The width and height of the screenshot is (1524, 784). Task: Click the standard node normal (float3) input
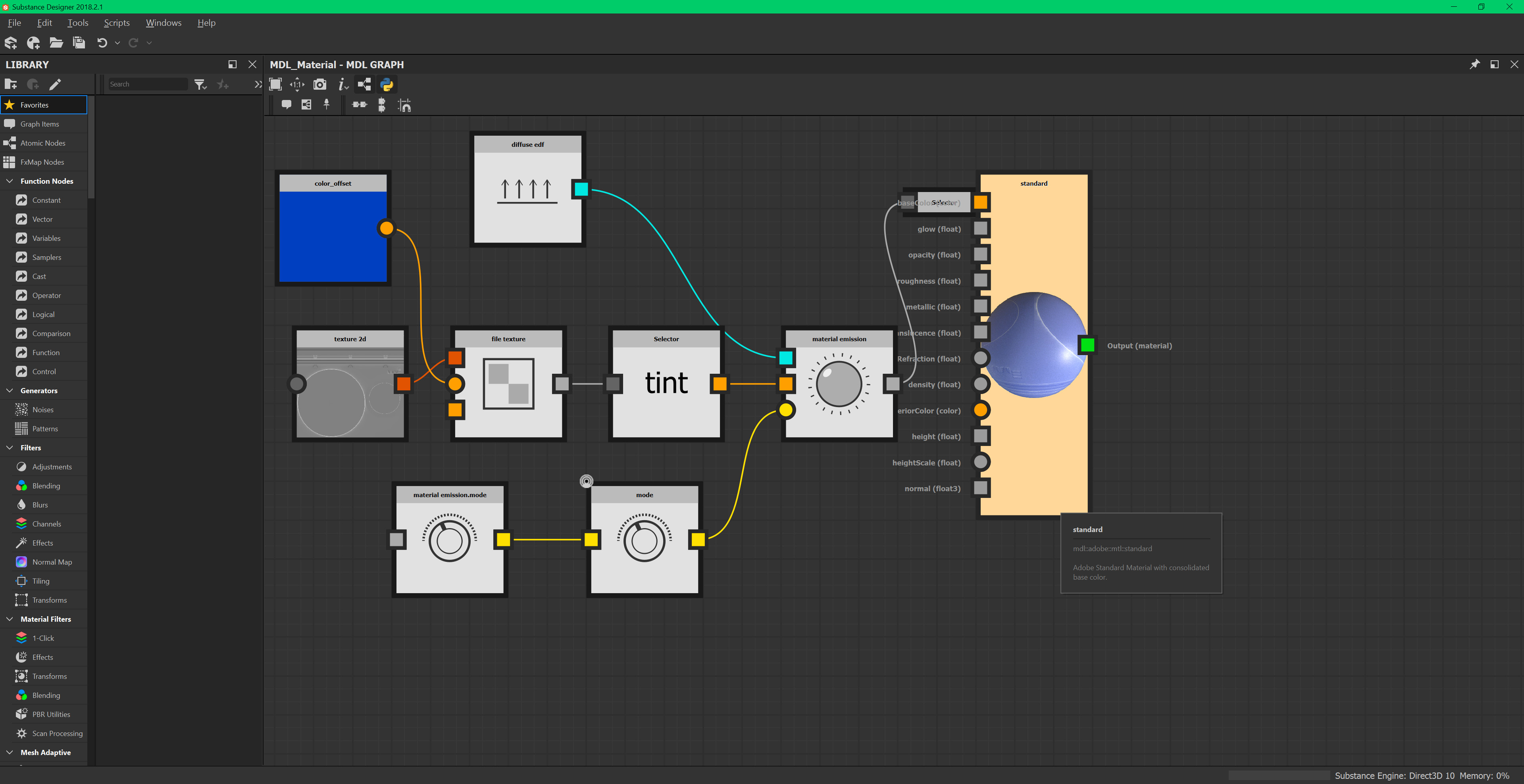click(981, 488)
